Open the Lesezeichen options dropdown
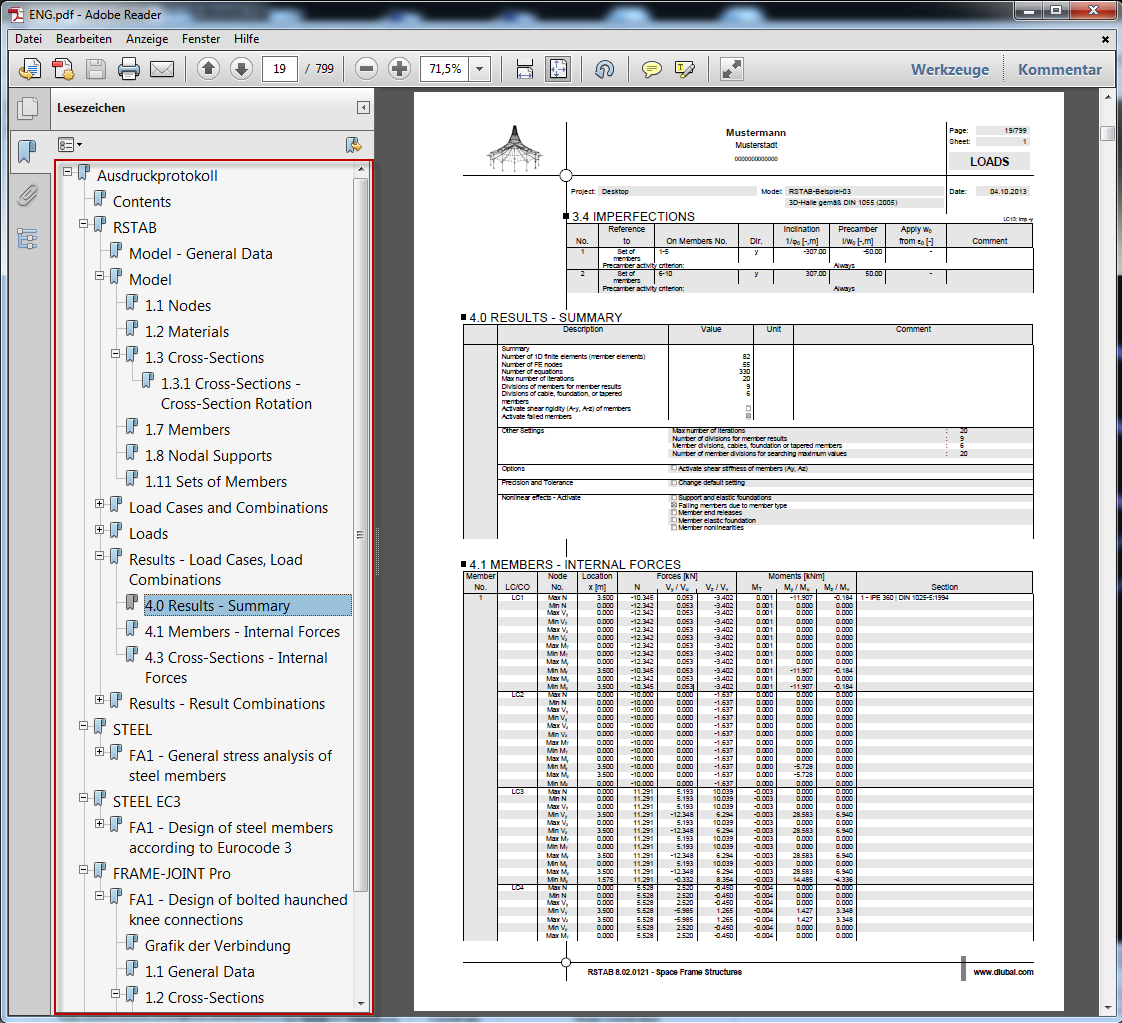The height and width of the screenshot is (1023, 1122). tap(70, 146)
